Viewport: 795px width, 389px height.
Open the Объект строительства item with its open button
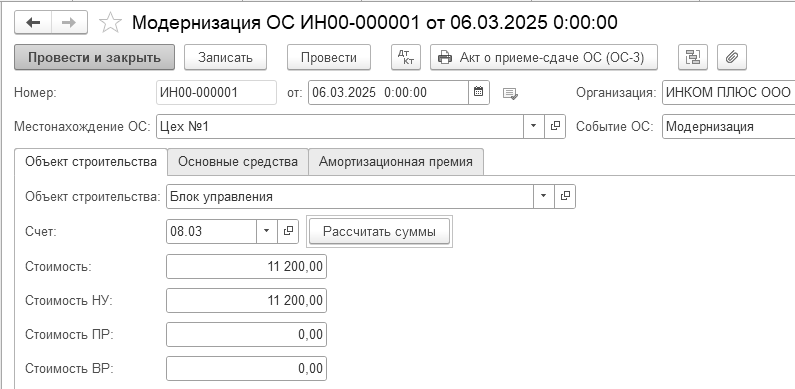point(565,196)
